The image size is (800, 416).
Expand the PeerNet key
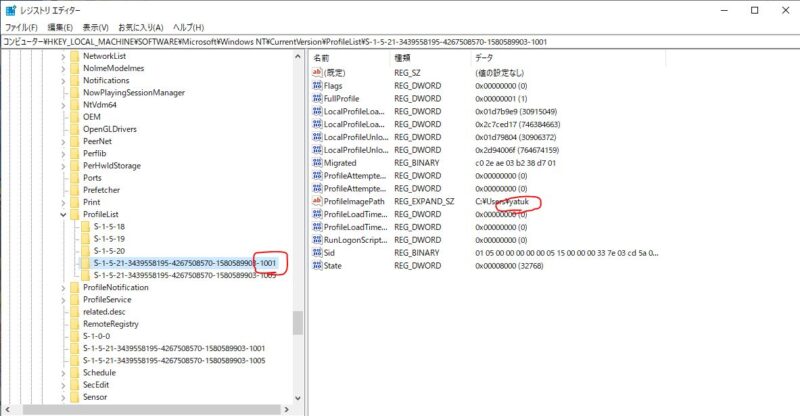[63, 142]
